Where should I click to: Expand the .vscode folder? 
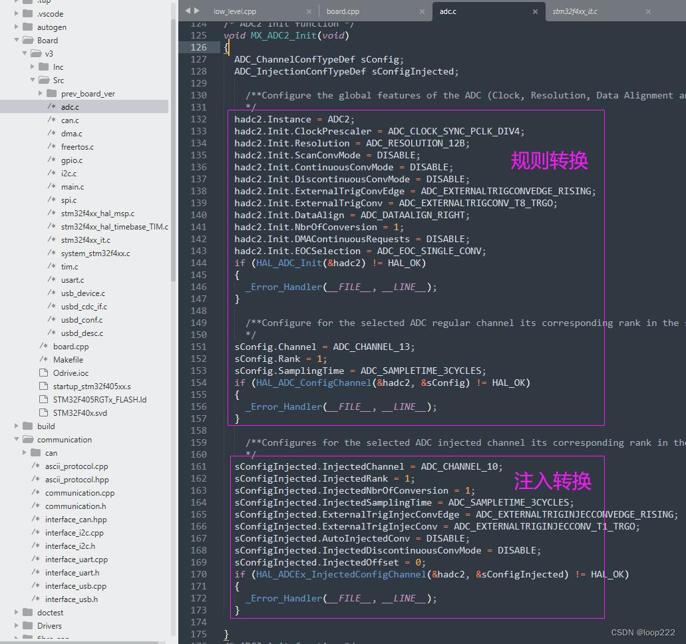click(17, 14)
